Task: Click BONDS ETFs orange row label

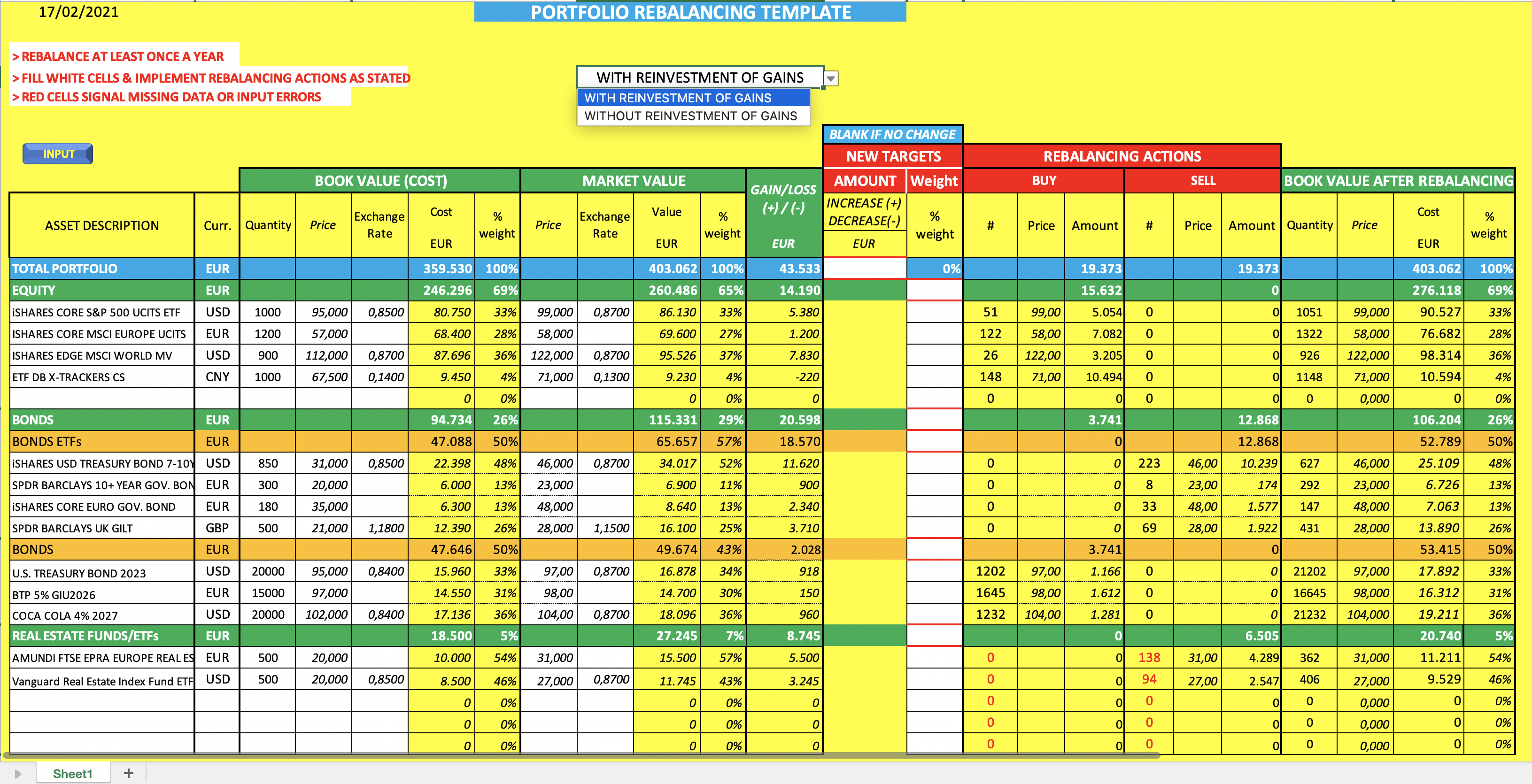Action: pyautogui.click(x=102, y=442)
